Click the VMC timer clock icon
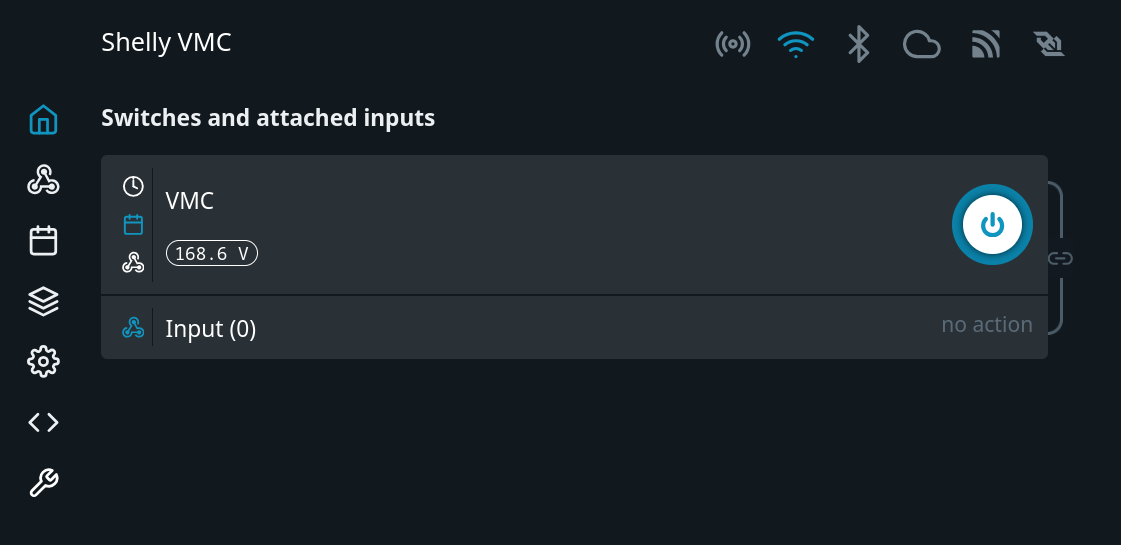 (x=133, y=186)
